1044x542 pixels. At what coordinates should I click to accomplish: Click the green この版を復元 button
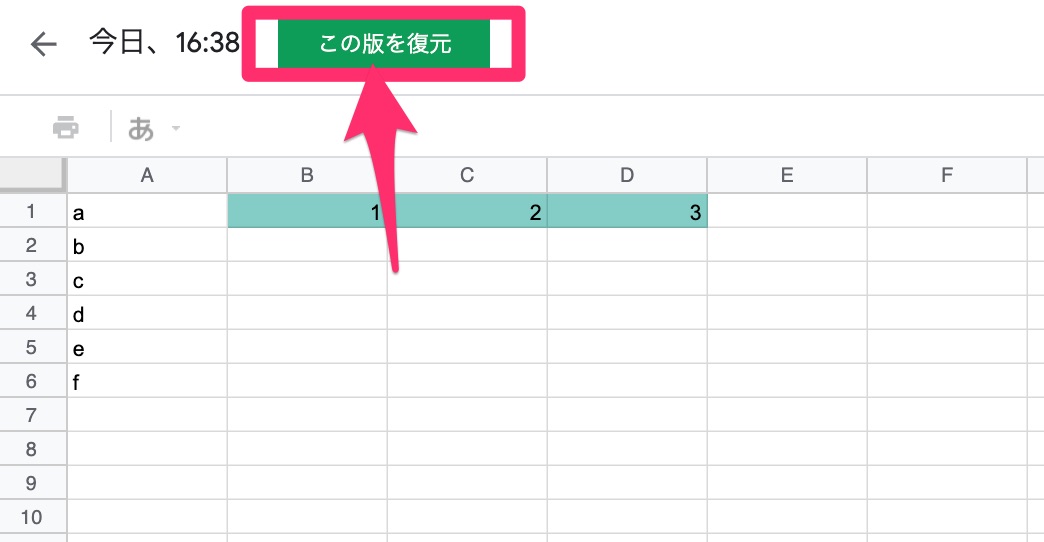point(384,45)
